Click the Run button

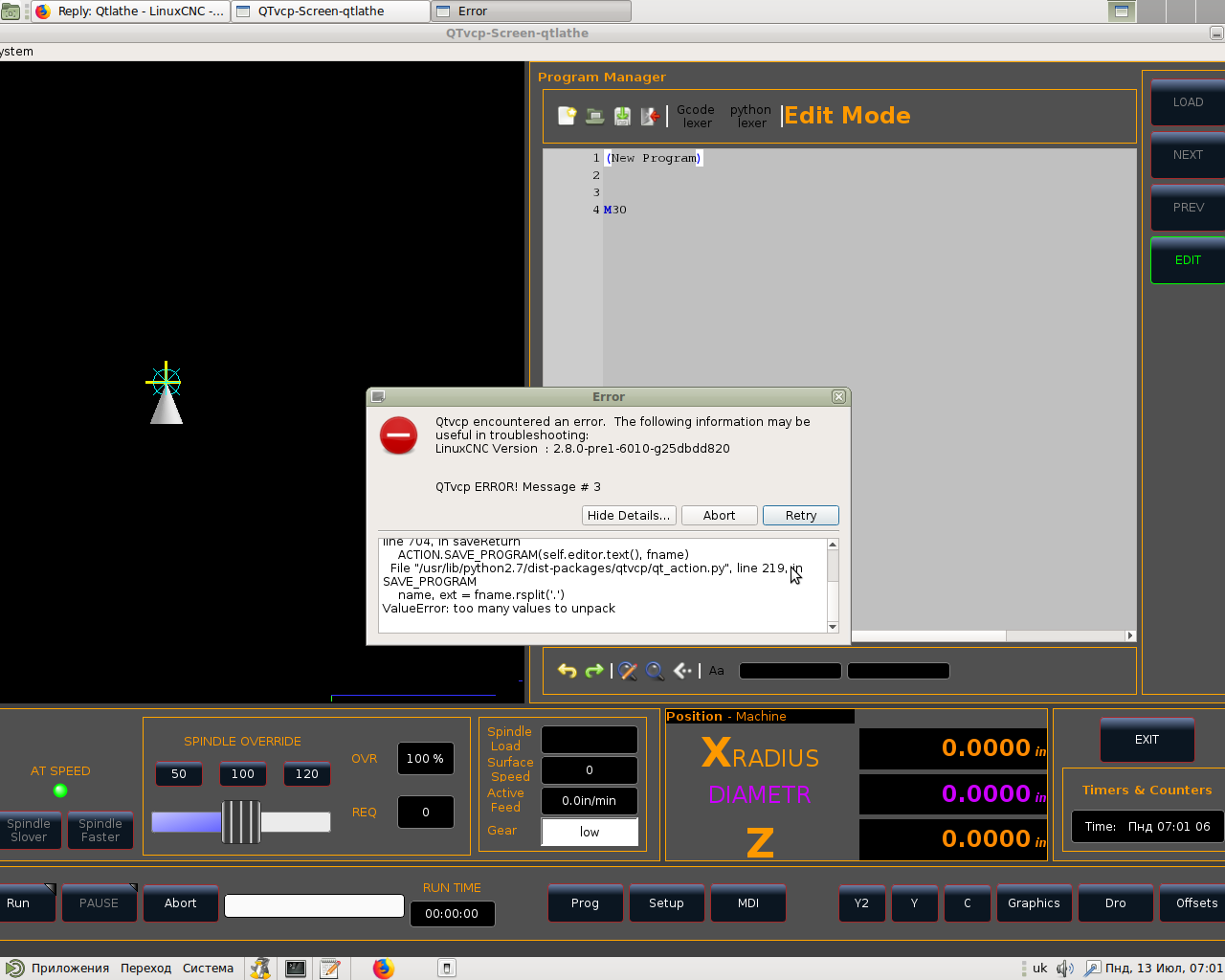pyautogui.click(x=26, y=903)
